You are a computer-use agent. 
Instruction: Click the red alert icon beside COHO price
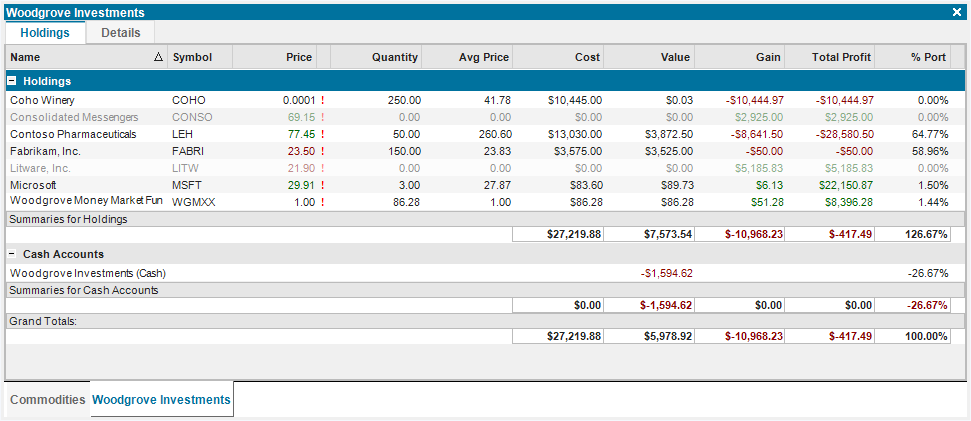tap(323, 100)
